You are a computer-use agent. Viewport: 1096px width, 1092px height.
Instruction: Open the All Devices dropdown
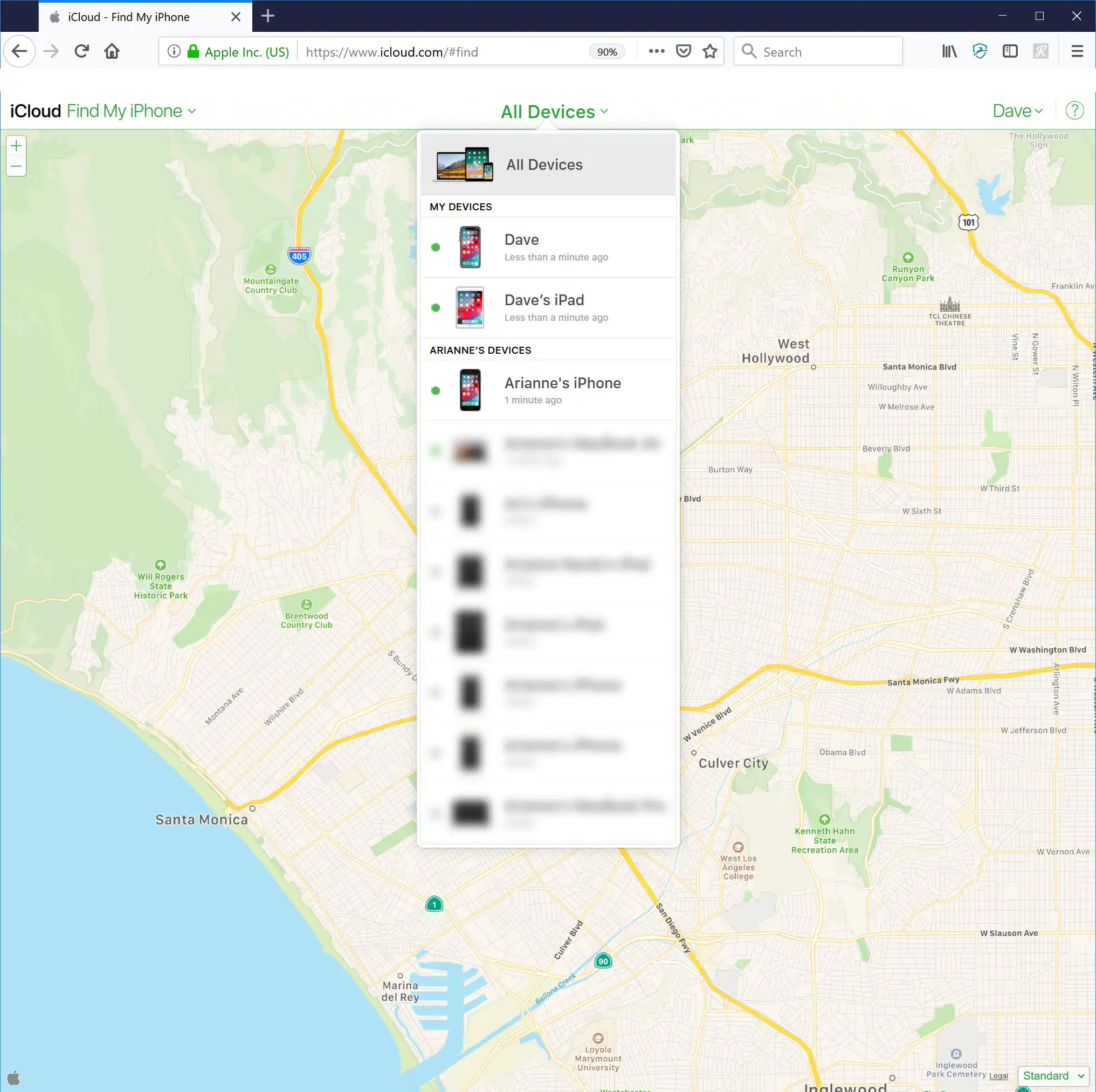coord(554,111)
